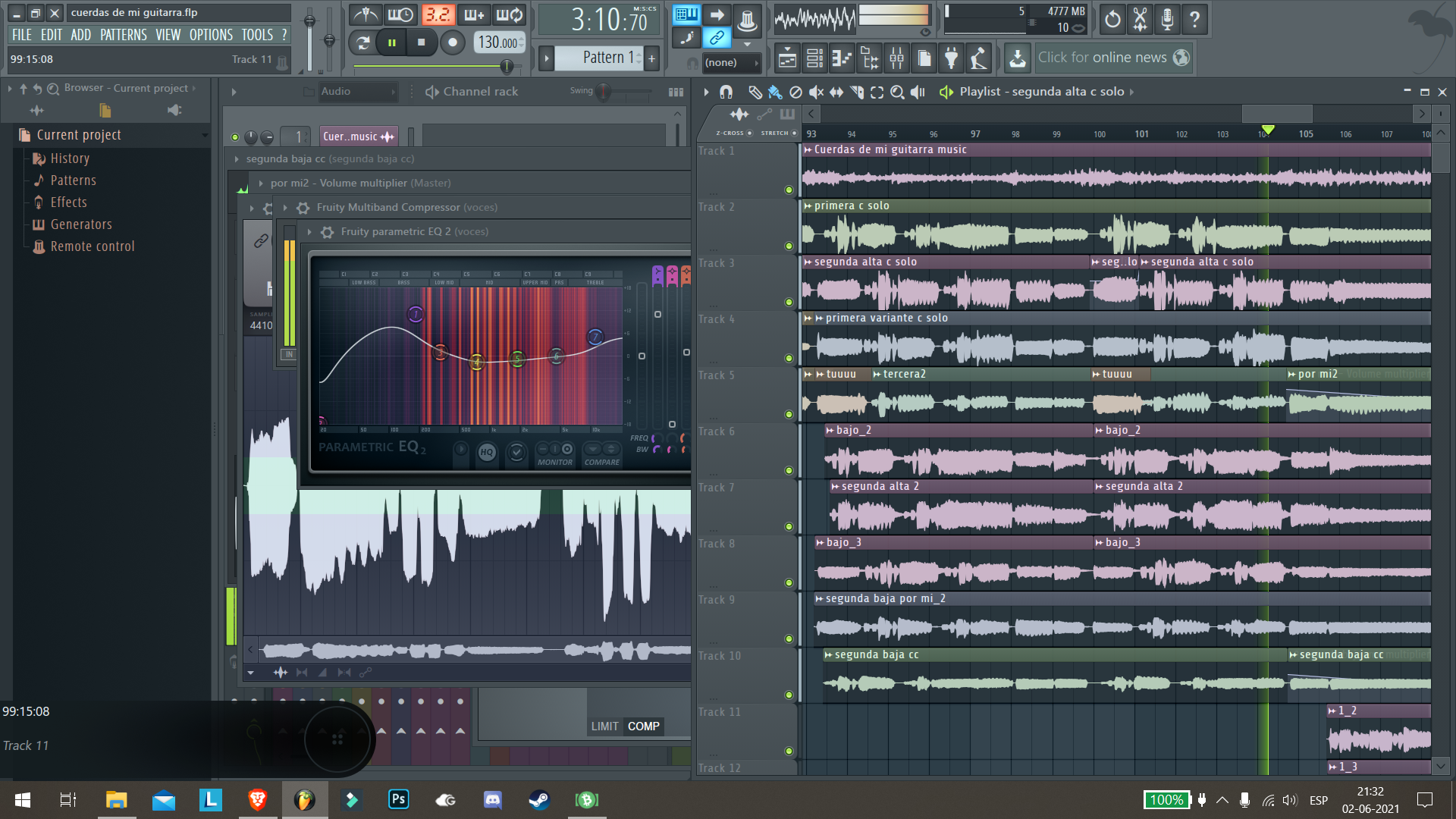The height and width of the screenshot is (819, 1456).
Task: Select the Mute tool in Playlist toolbar
Action: [816, 92]
